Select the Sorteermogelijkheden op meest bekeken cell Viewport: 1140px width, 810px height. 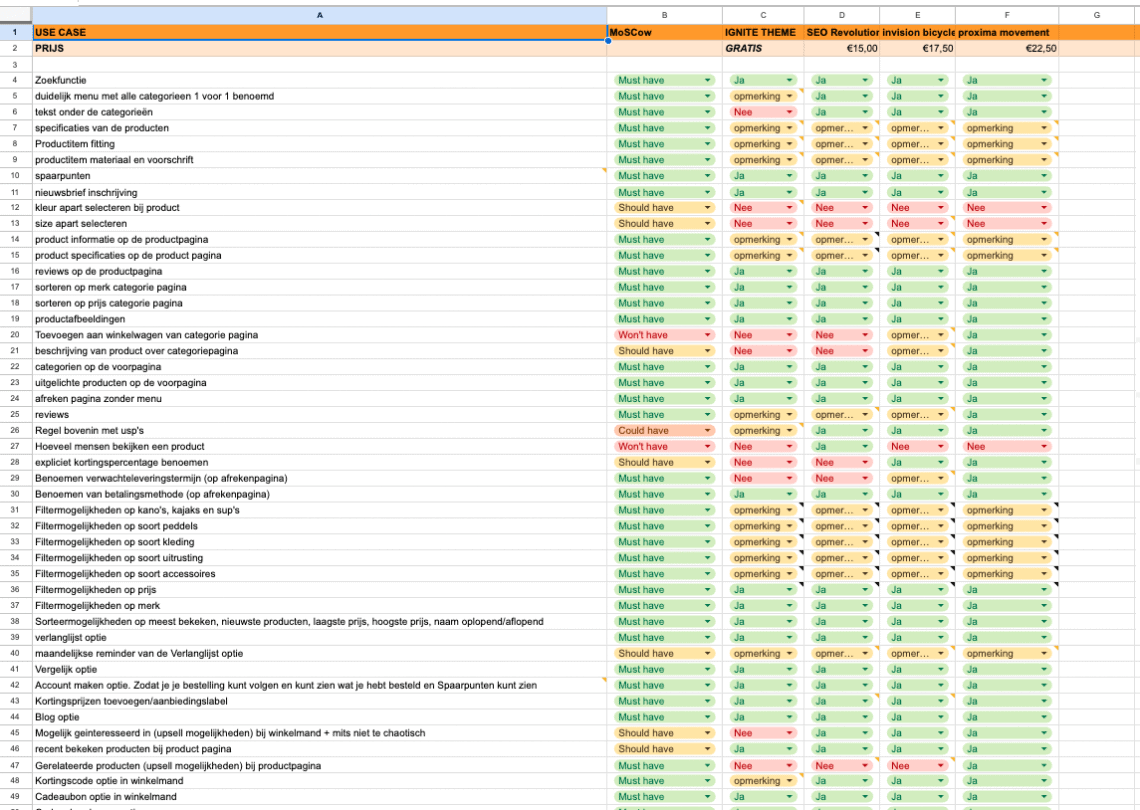[320, 622]
